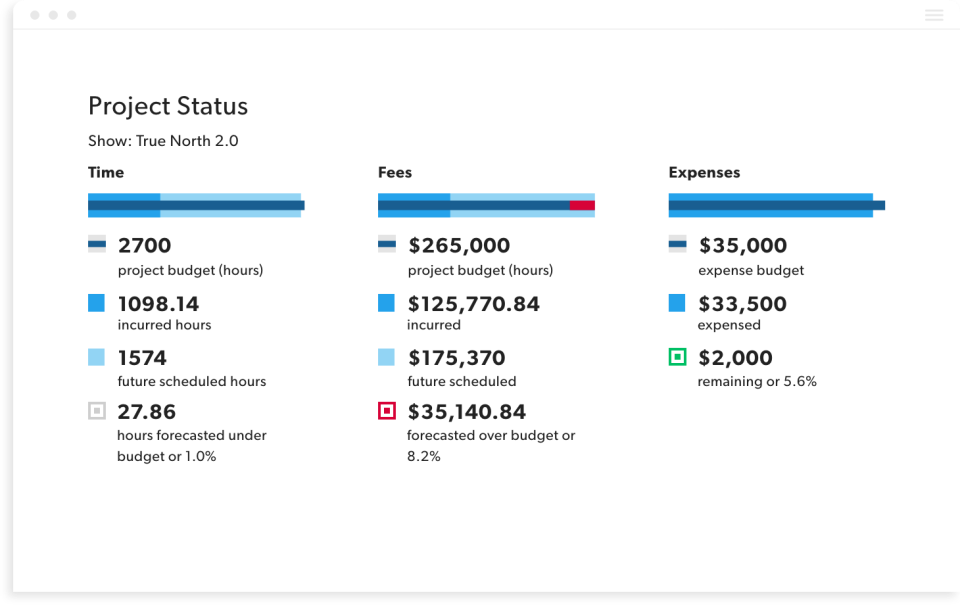
Task: Click the Time progress bar
Action: (x=196, y=204)
